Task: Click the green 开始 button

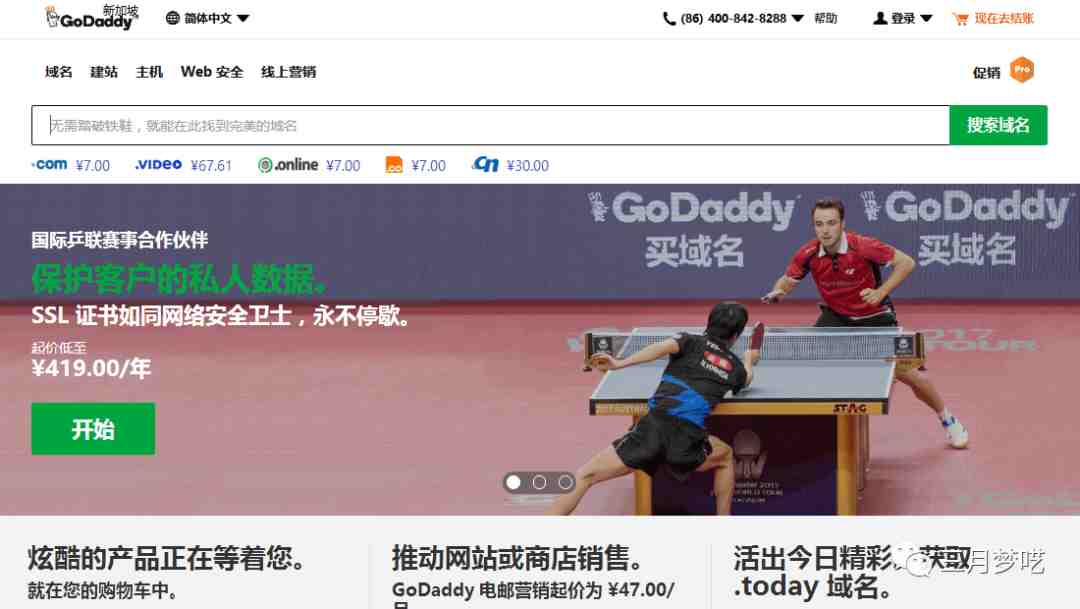Action: 93,429
